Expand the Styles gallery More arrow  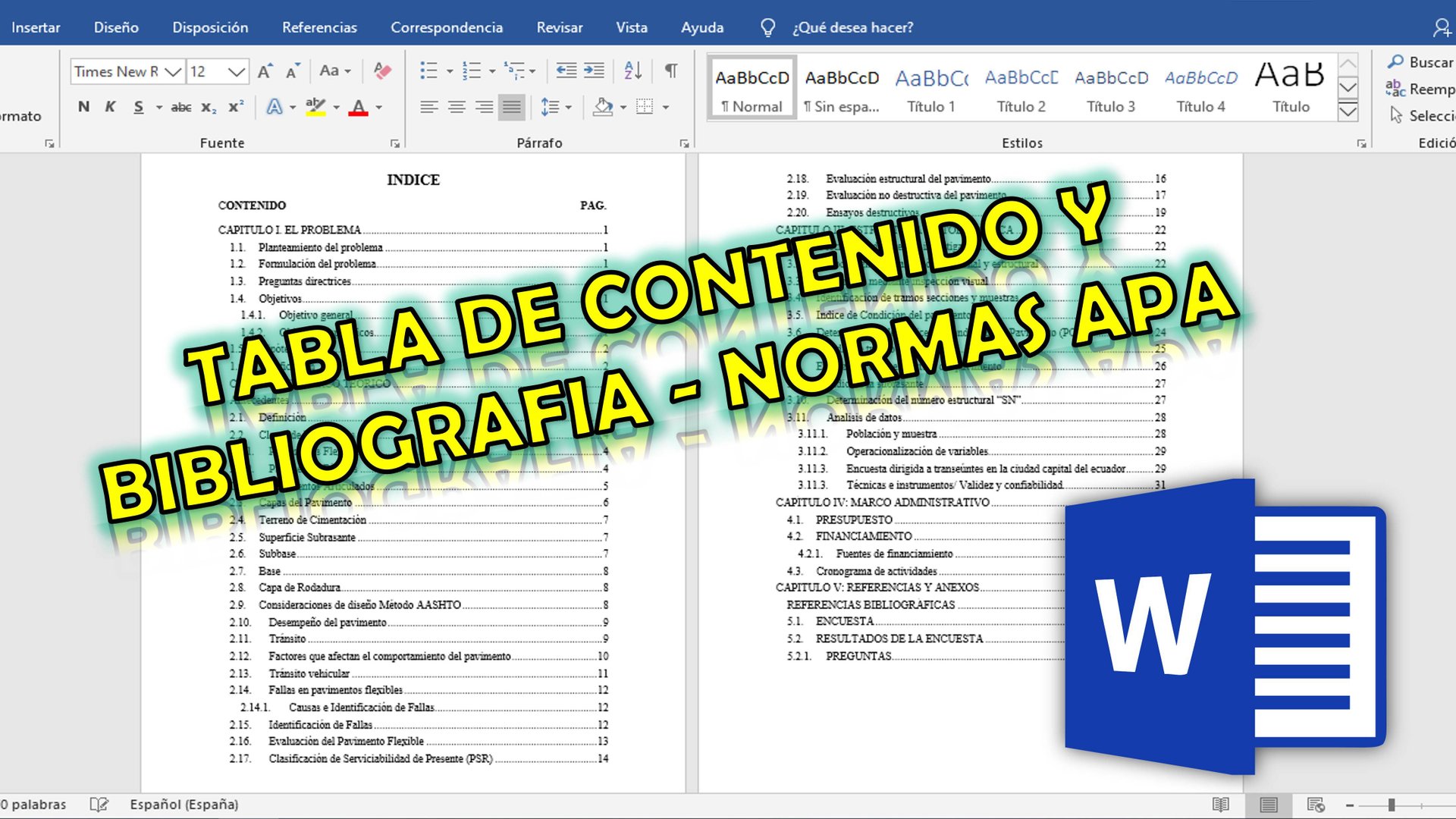pyautogui.click(x=1348, y=112)
